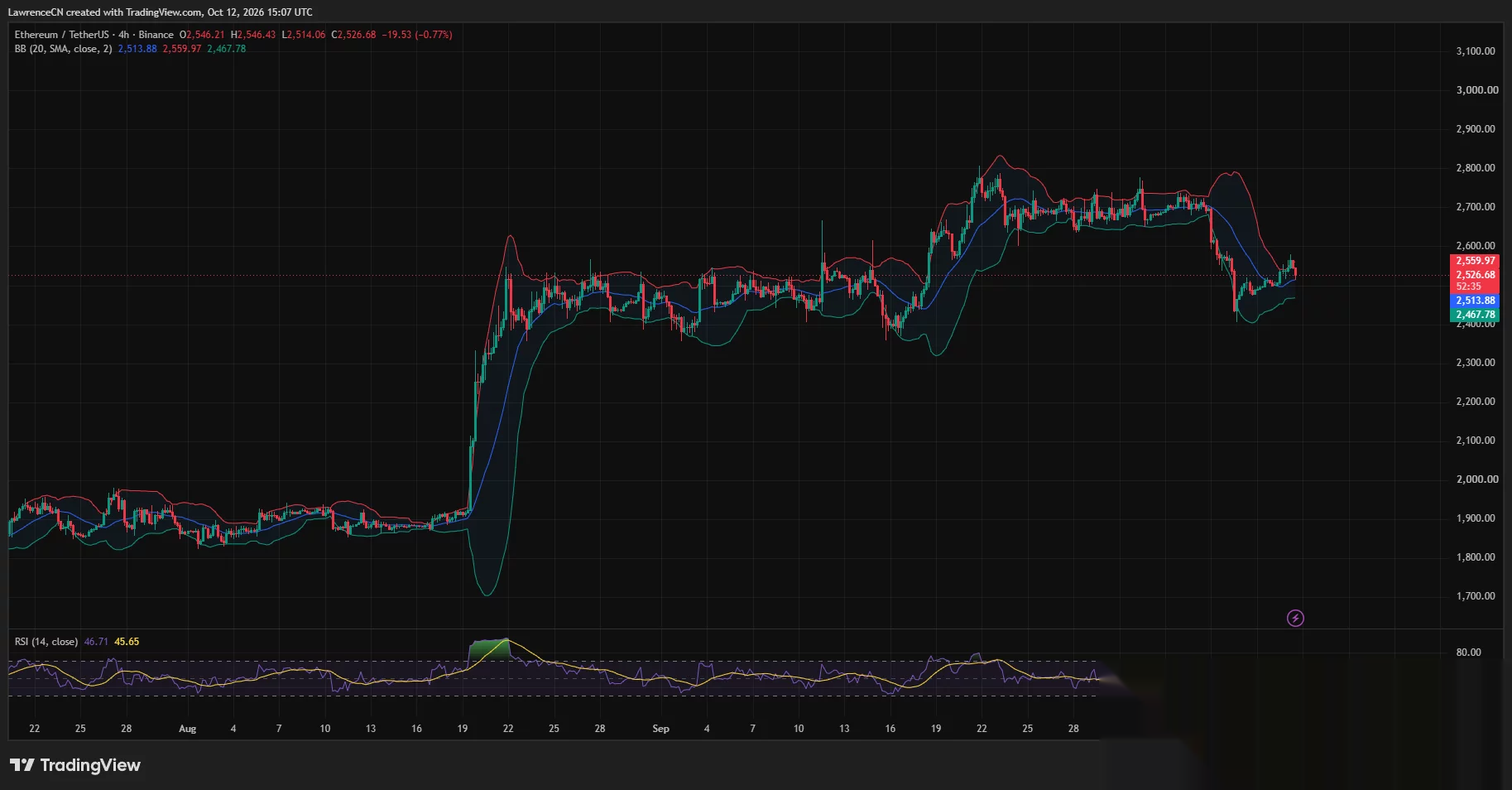Click the blue 2,513.88 tag on price axis
The image size is (1512, 790).
point(1475,301)
